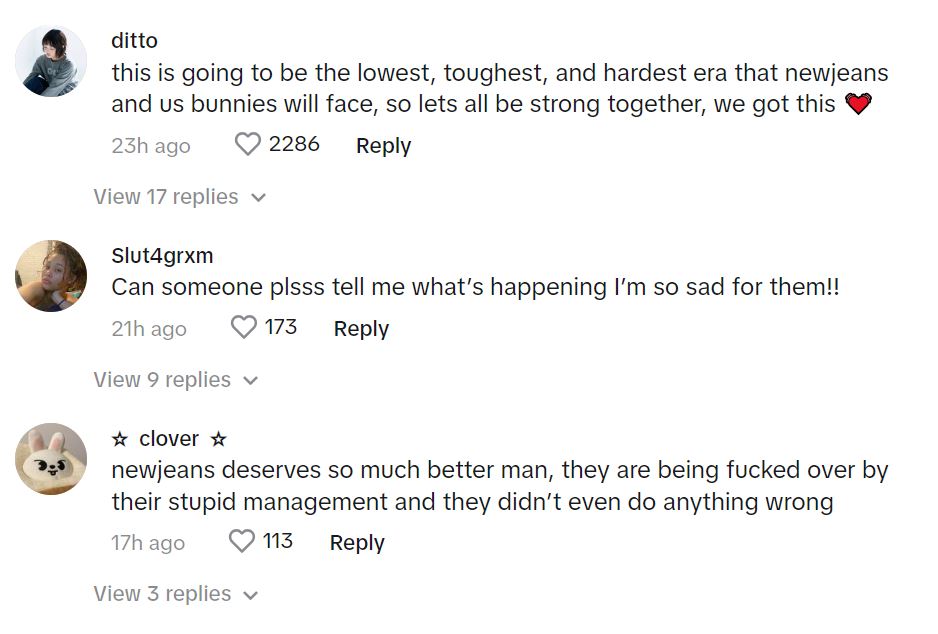
Task: Click the red heart emoji in ditto's comment
Action: 858,104
